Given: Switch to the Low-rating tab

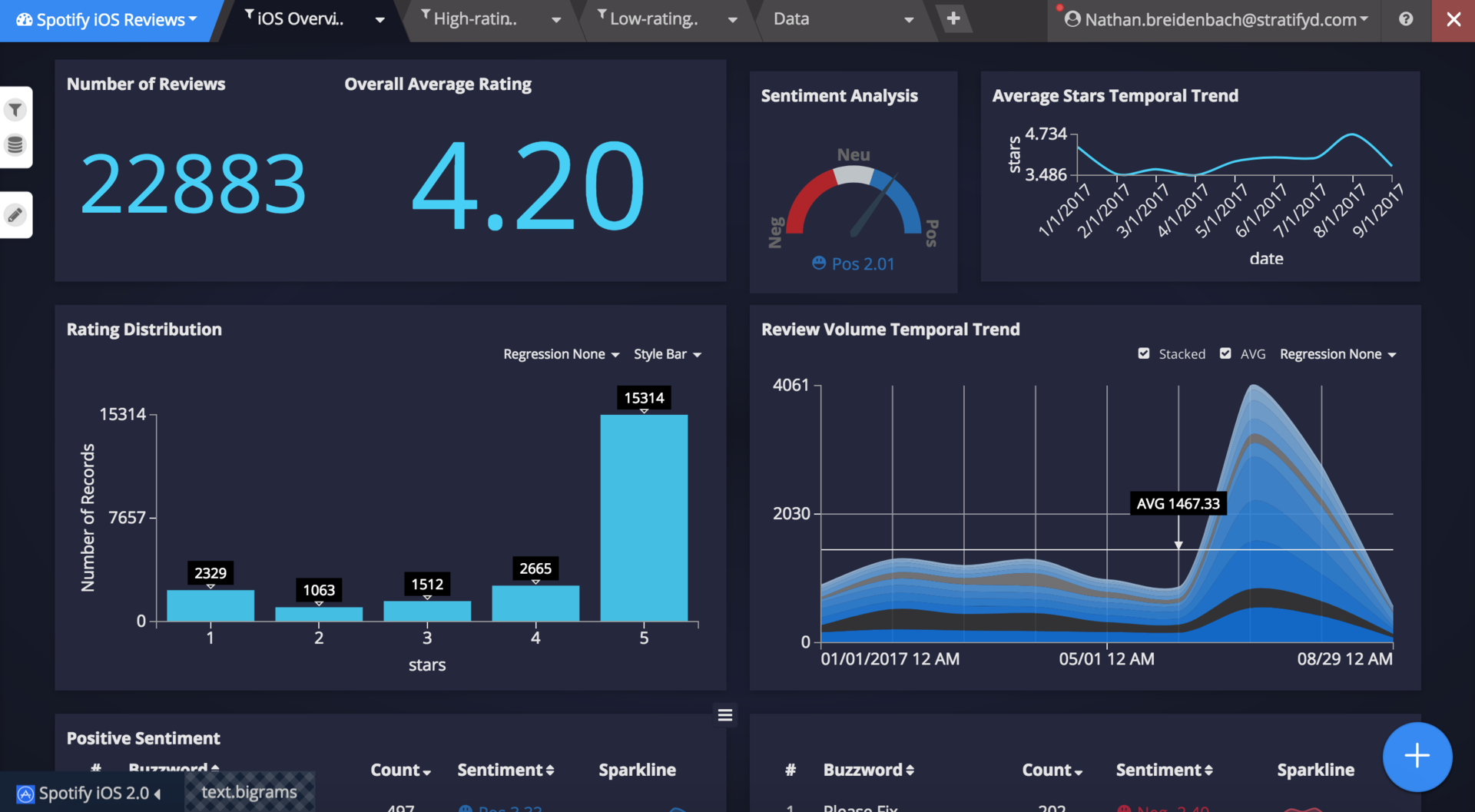Looking at the screenshot, I should 653,19.
